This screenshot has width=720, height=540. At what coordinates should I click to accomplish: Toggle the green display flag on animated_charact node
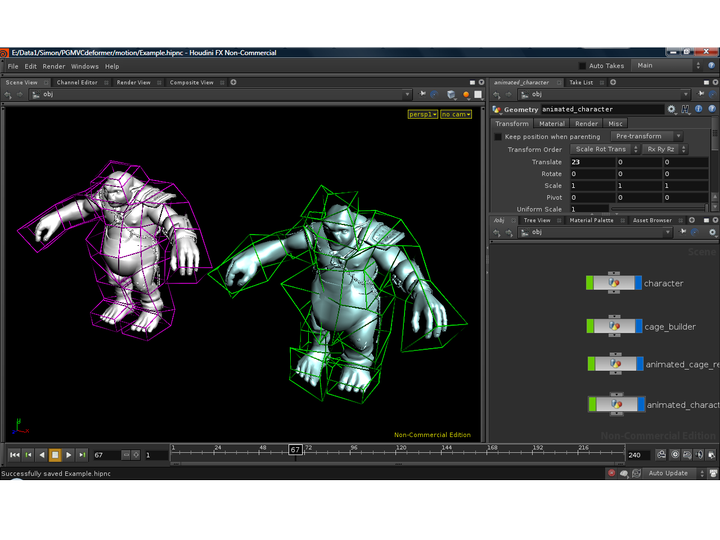coord(592,404)
